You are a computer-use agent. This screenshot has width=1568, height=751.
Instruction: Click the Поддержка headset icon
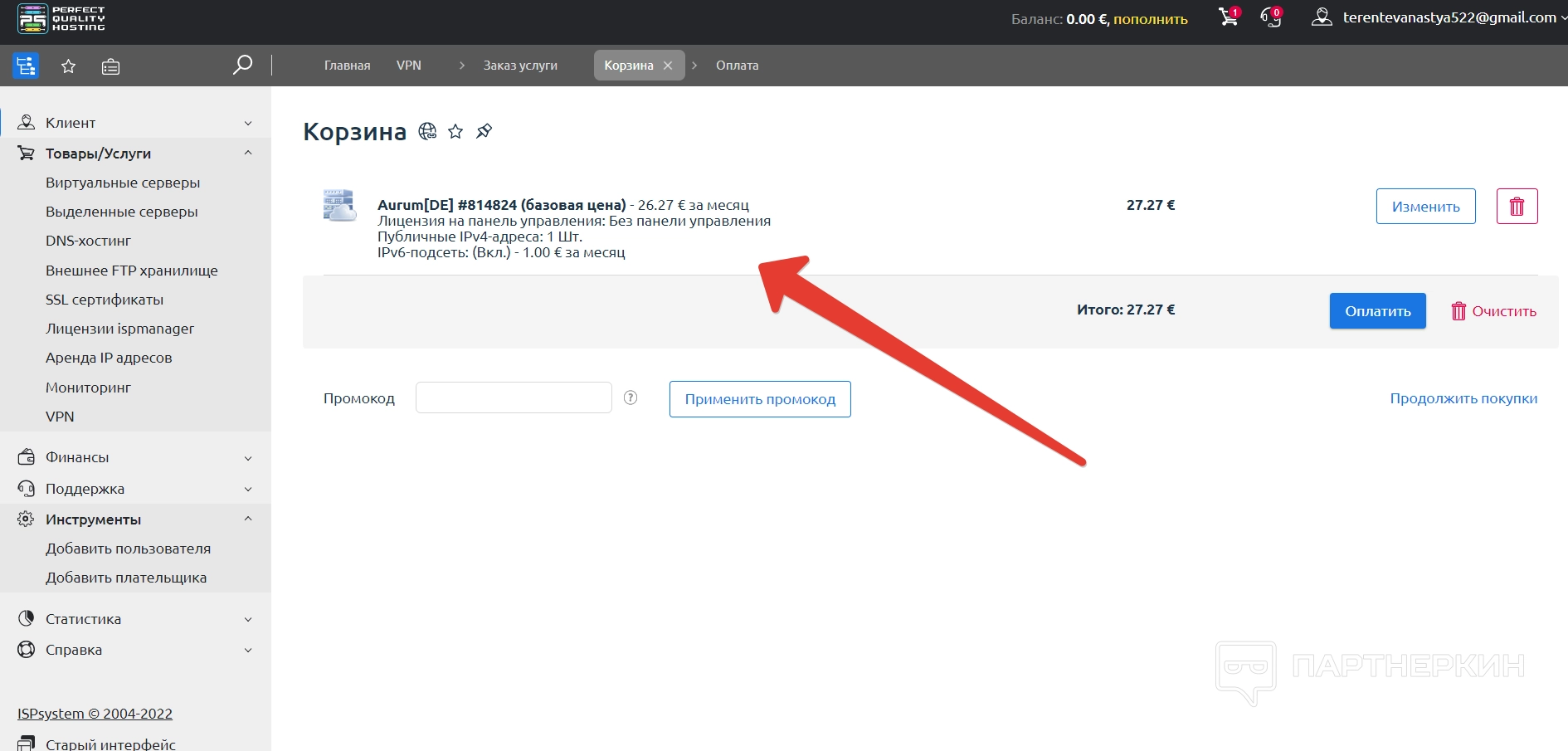click(x=27, y=489)
